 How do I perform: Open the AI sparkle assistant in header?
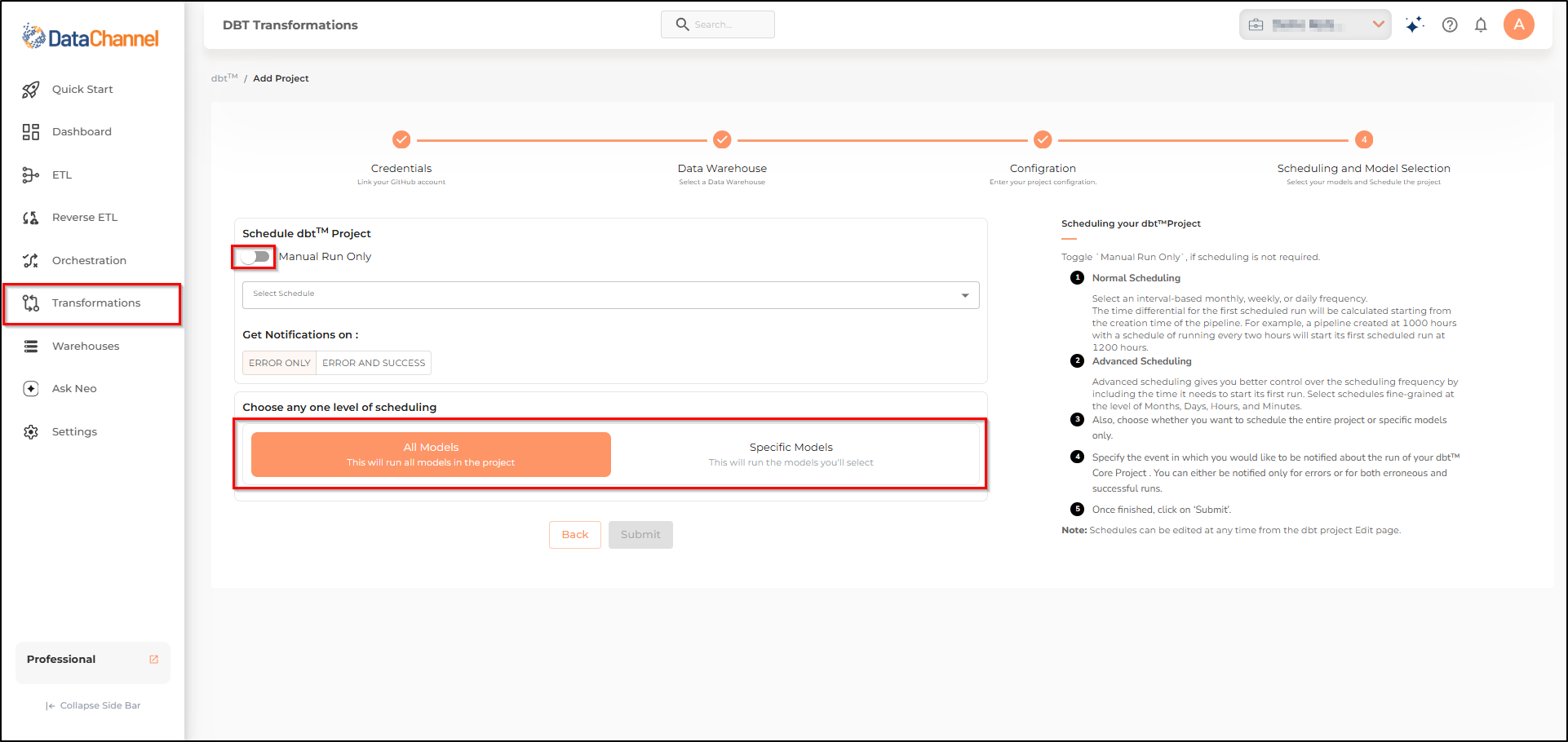(1415, 24)
